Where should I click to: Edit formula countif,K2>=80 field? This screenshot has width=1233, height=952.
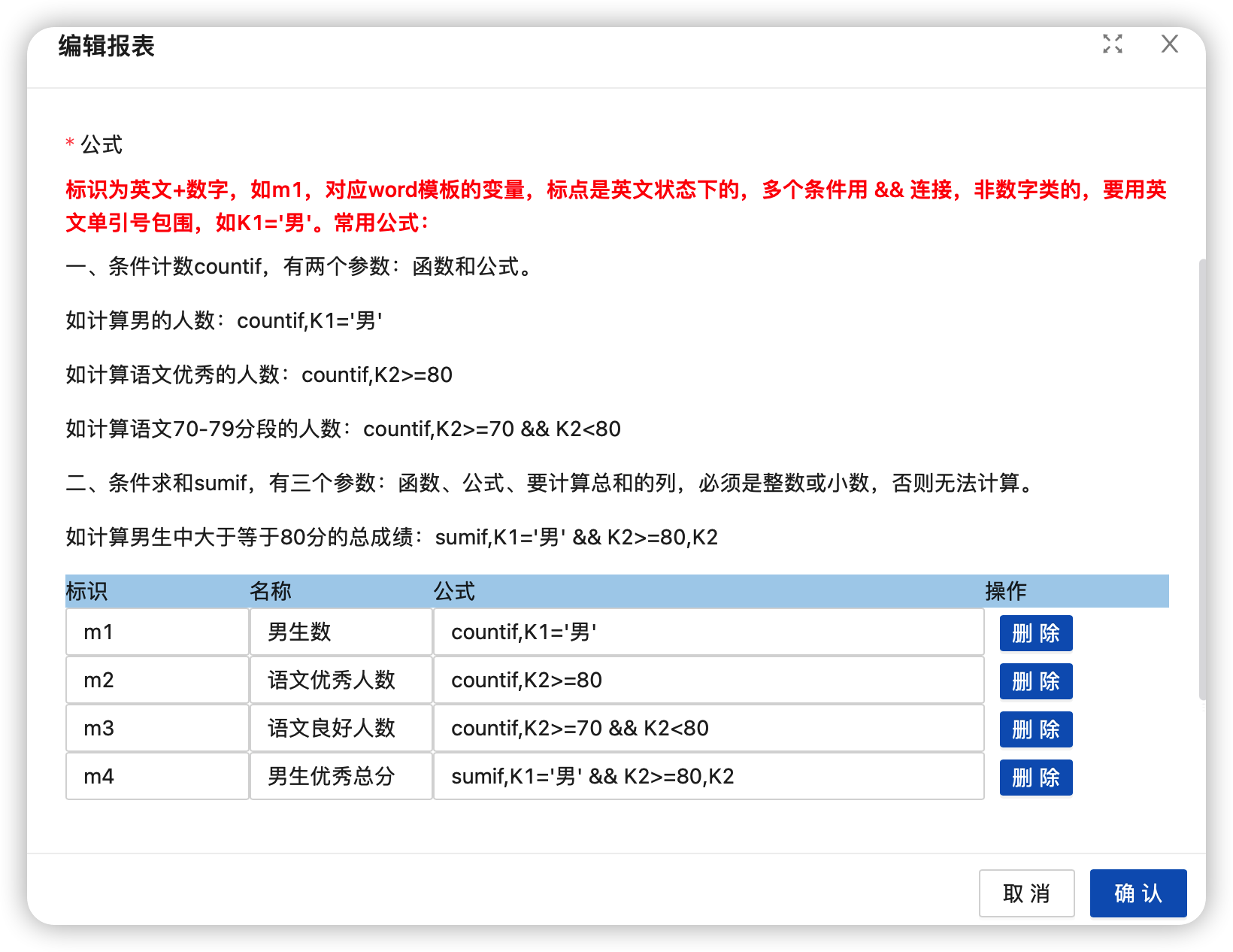[709, 680]
